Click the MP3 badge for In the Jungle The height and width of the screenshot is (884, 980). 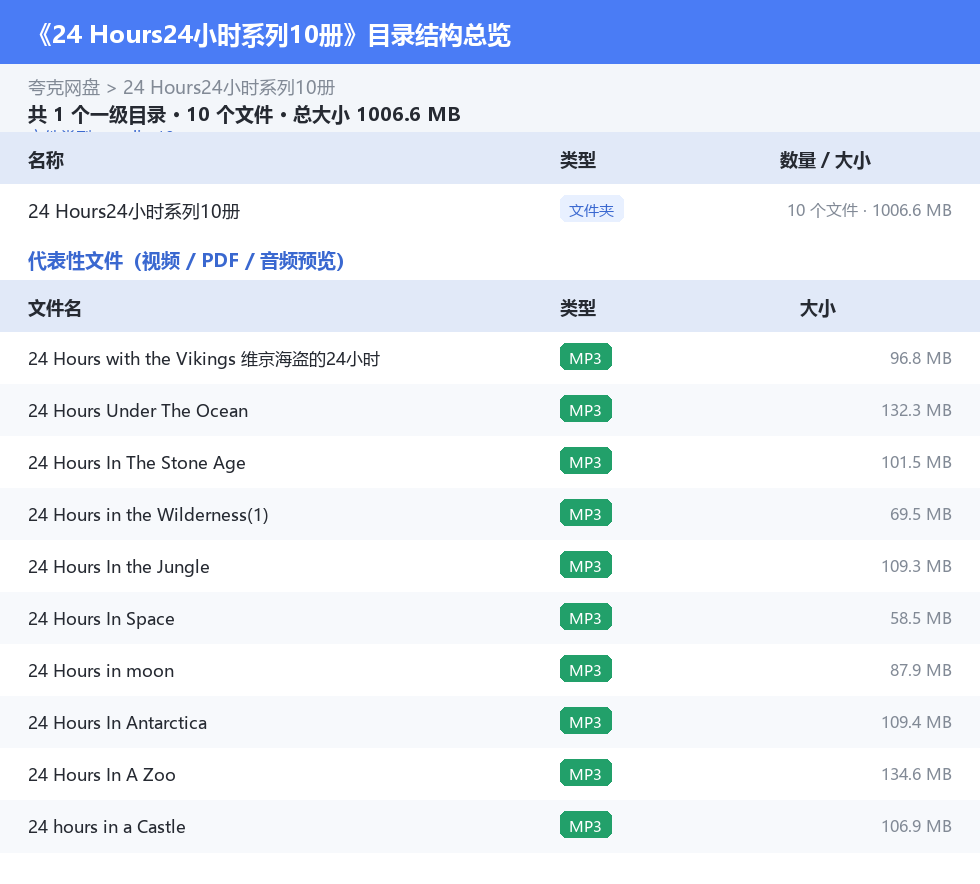coord(586,565)
